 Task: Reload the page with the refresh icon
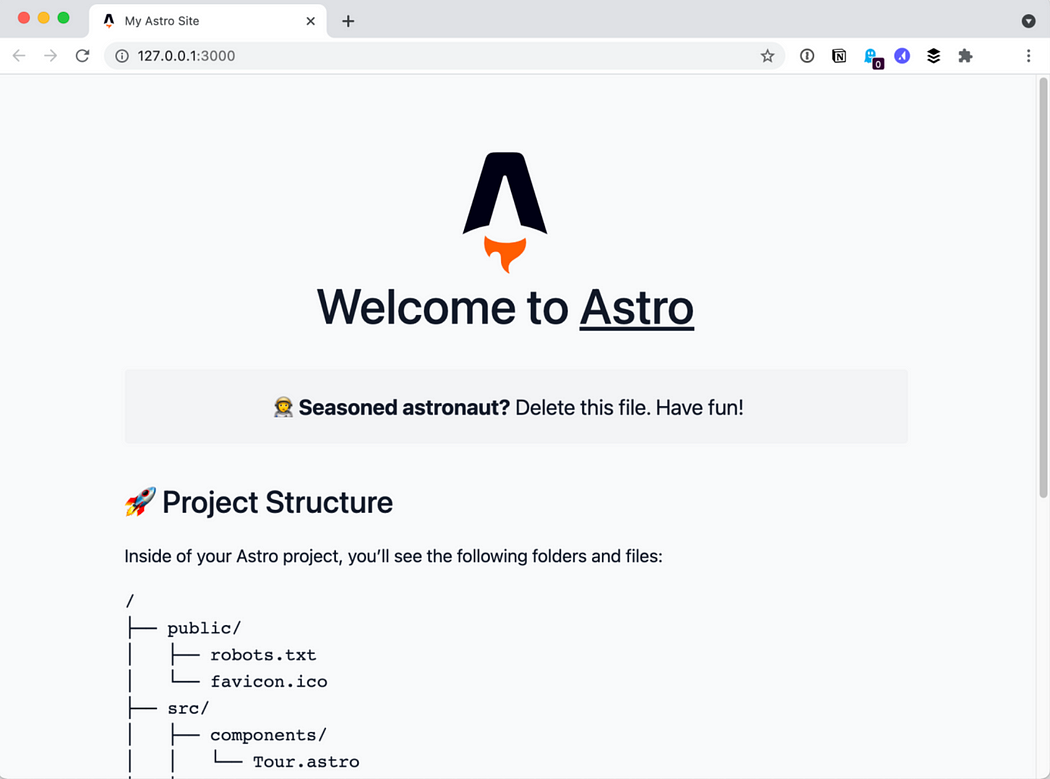click(x=82, y=56)
